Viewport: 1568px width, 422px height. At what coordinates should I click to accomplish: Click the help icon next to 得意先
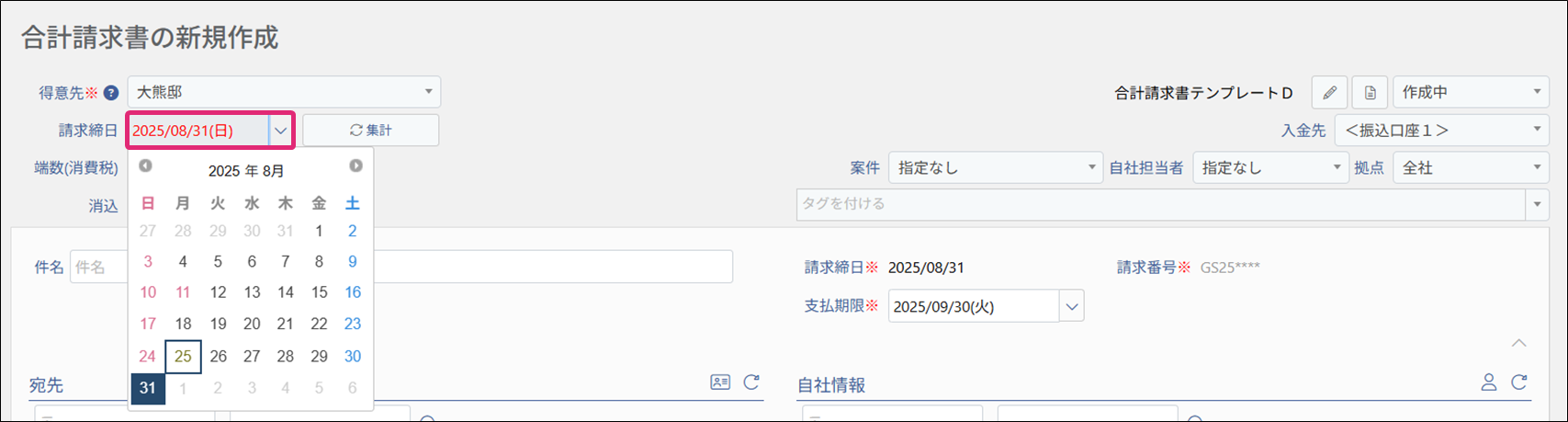click(111, 93)
